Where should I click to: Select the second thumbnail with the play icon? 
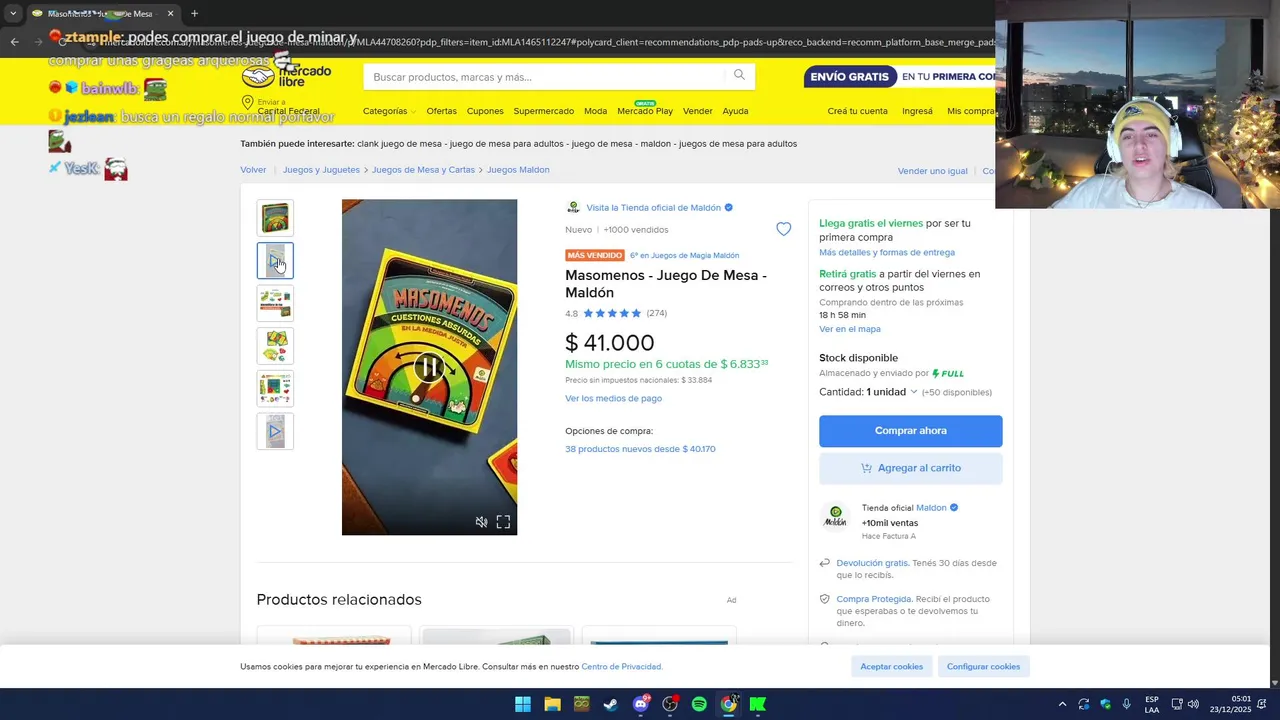click(x=275, y=261)
